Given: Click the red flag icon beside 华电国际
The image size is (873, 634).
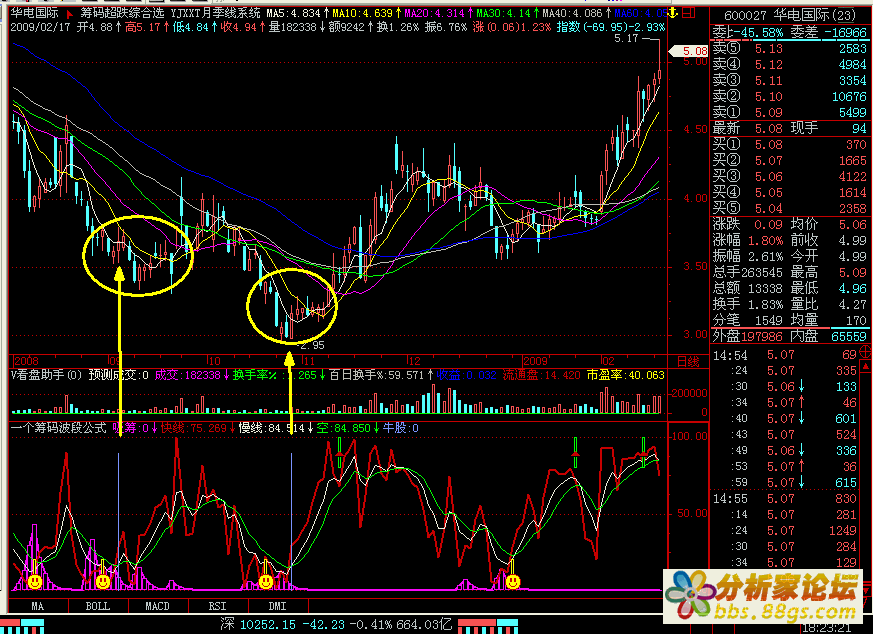Looking at the screenshot, I should click(x=70, y=13).
